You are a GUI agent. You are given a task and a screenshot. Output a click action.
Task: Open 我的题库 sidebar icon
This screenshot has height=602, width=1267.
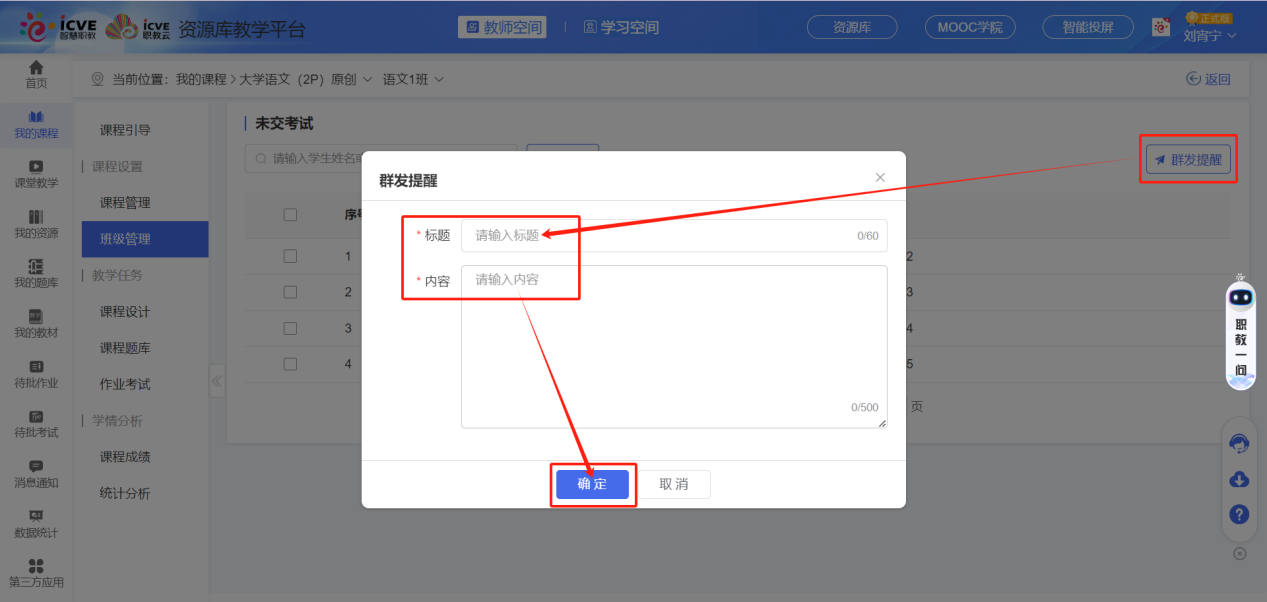pyautogui.click(x=36, y=273)
